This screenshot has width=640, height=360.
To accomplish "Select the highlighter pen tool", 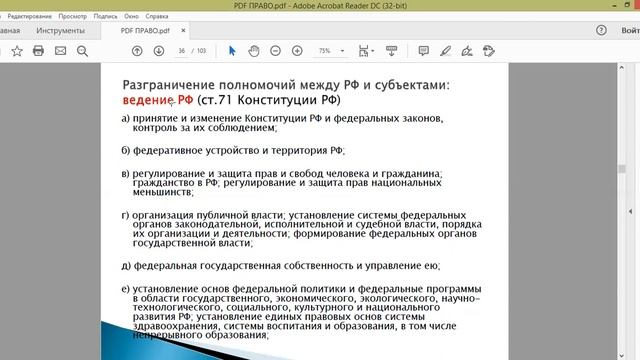I will click(445, 51).
